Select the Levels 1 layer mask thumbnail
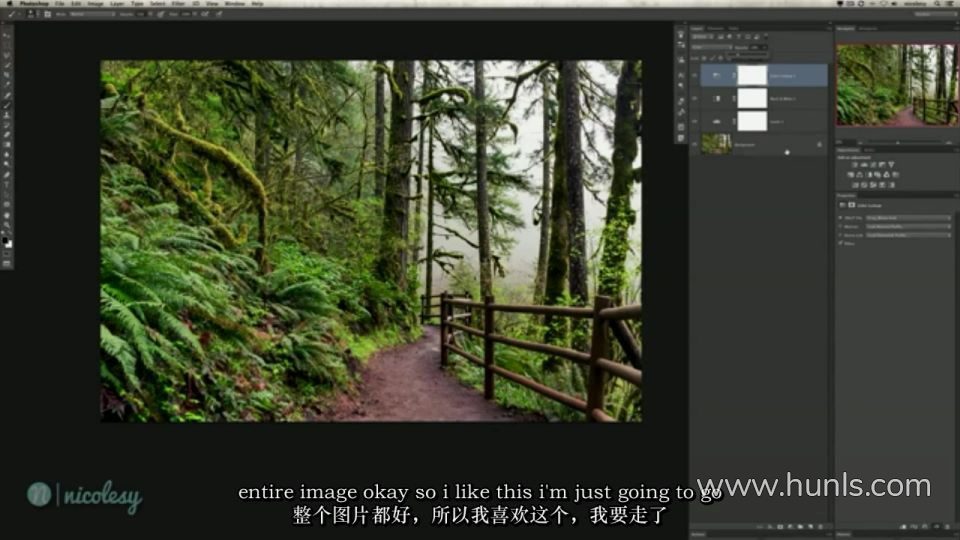This screenshot has width=960, height=540. tap(752, 121)
